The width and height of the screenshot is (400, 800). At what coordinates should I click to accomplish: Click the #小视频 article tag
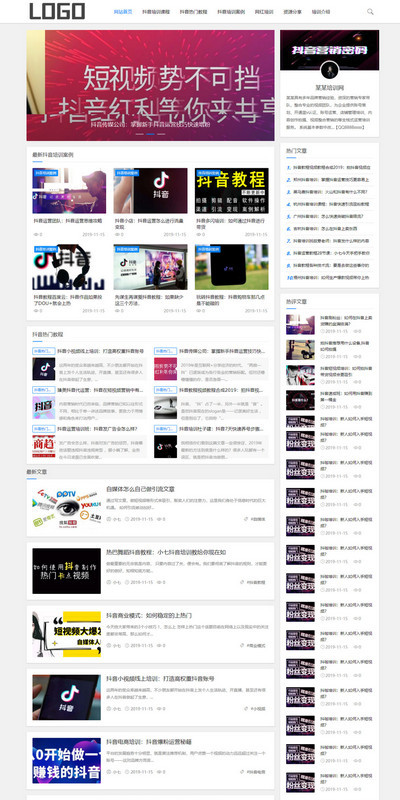coord(258,709)
